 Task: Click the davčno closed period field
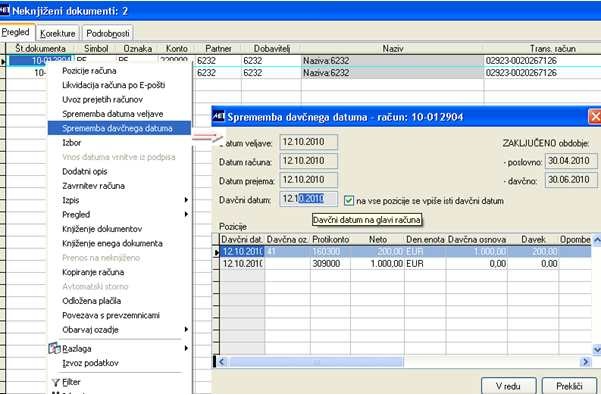click(x=571, y=180)
